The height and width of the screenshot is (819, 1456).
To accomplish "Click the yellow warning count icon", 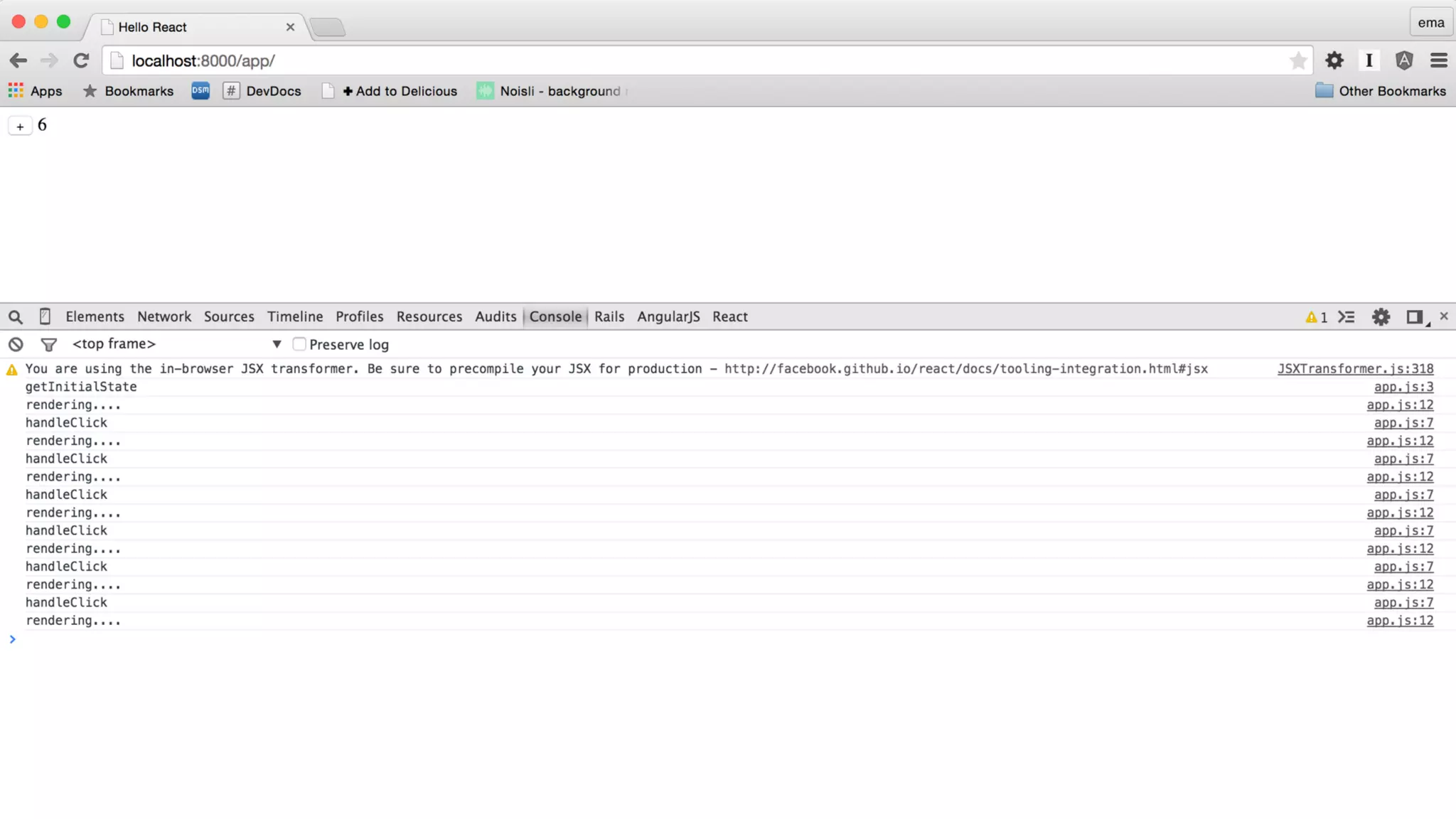I will point(1316,317).
